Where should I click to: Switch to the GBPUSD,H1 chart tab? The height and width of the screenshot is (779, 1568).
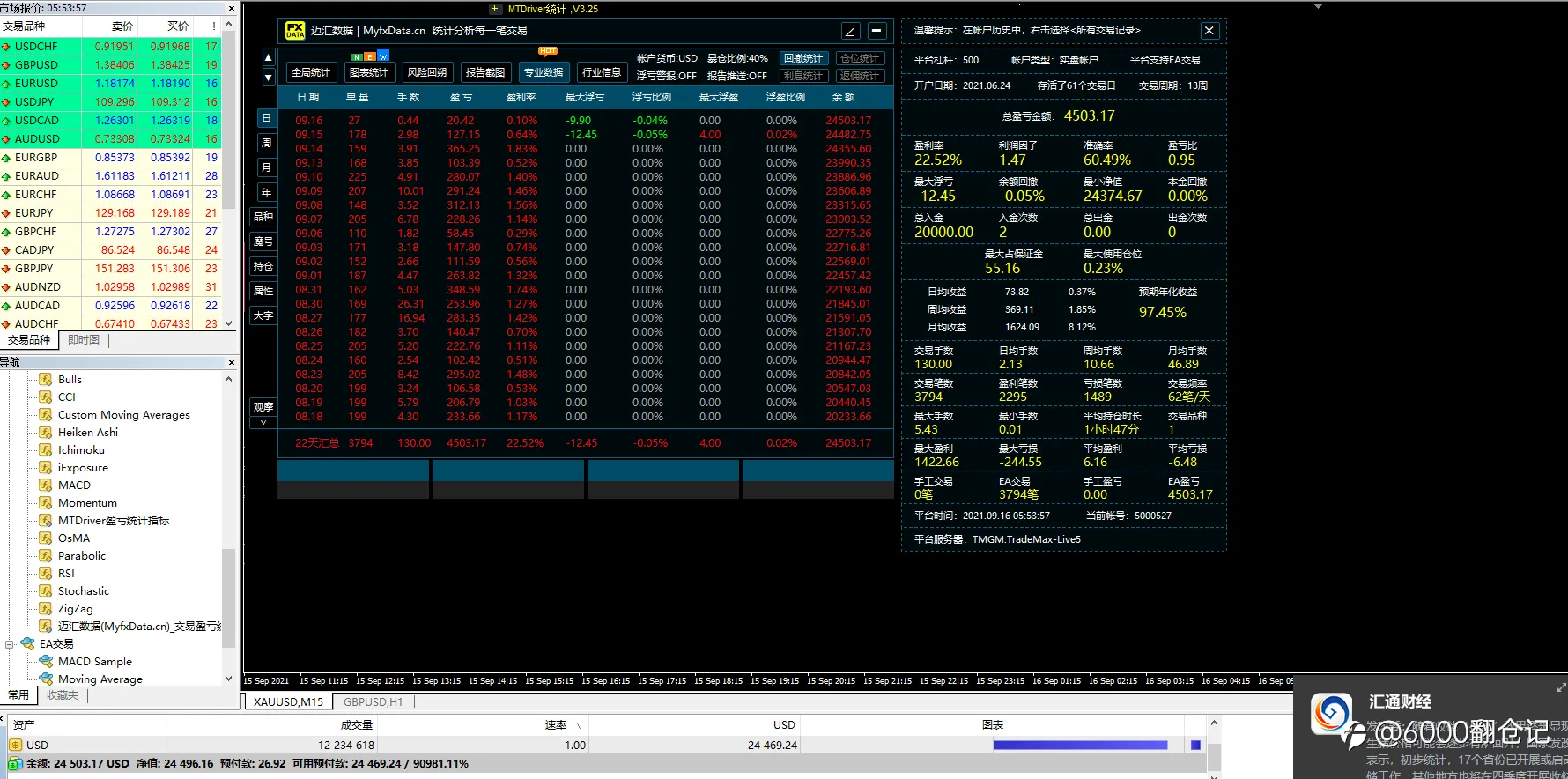click(x=374, y=702)
